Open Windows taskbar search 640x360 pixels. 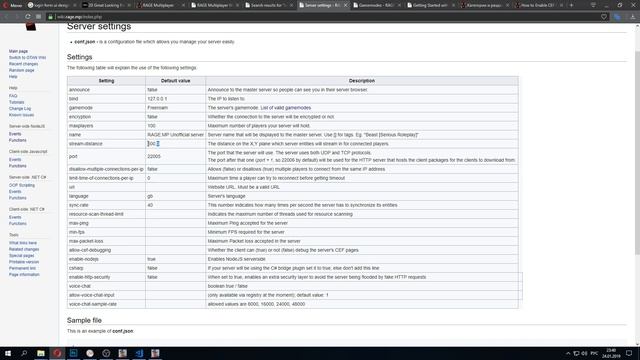pyautogui.click(x=24, y=353)
